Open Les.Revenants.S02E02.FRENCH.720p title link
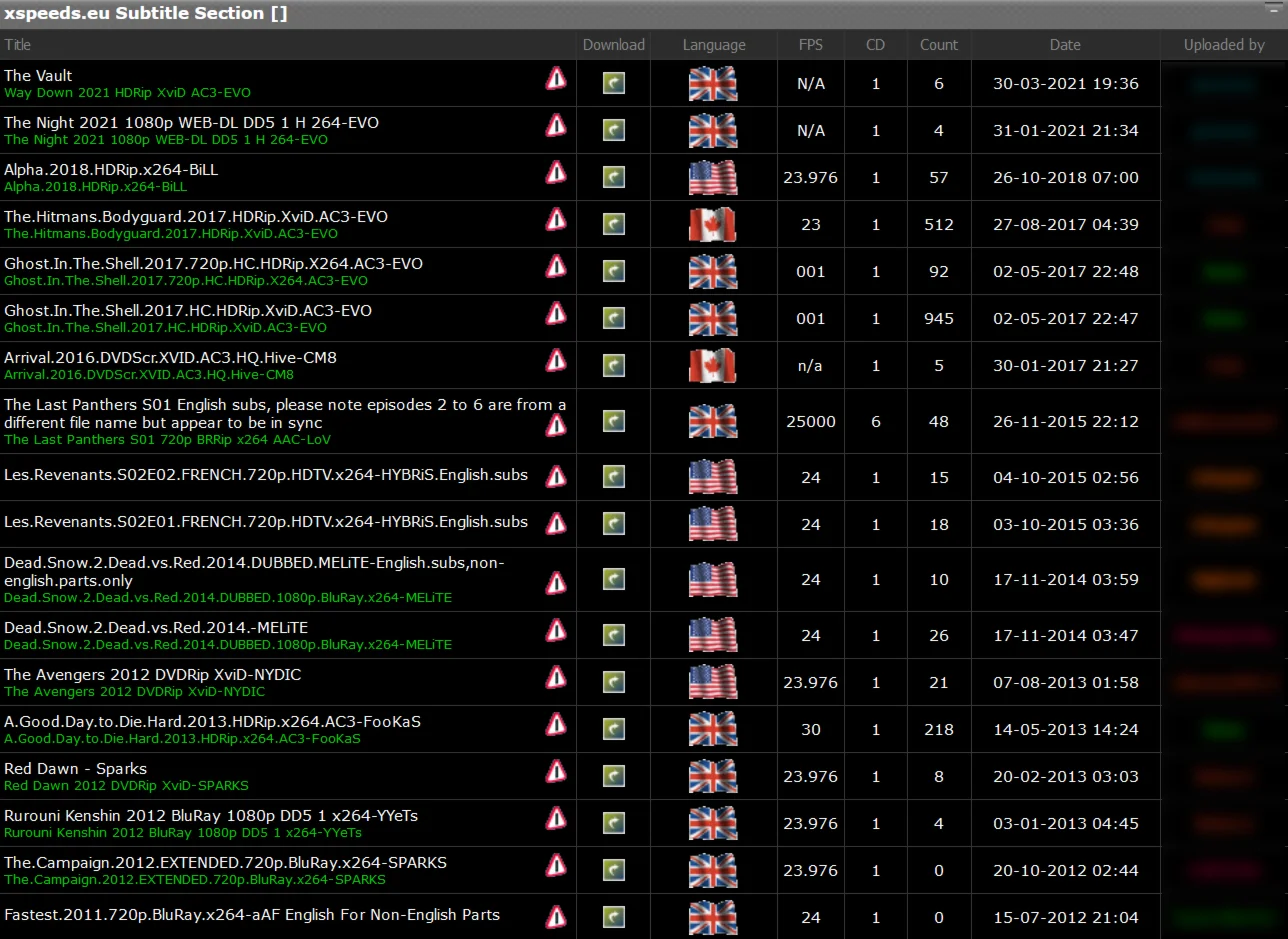 266,474
